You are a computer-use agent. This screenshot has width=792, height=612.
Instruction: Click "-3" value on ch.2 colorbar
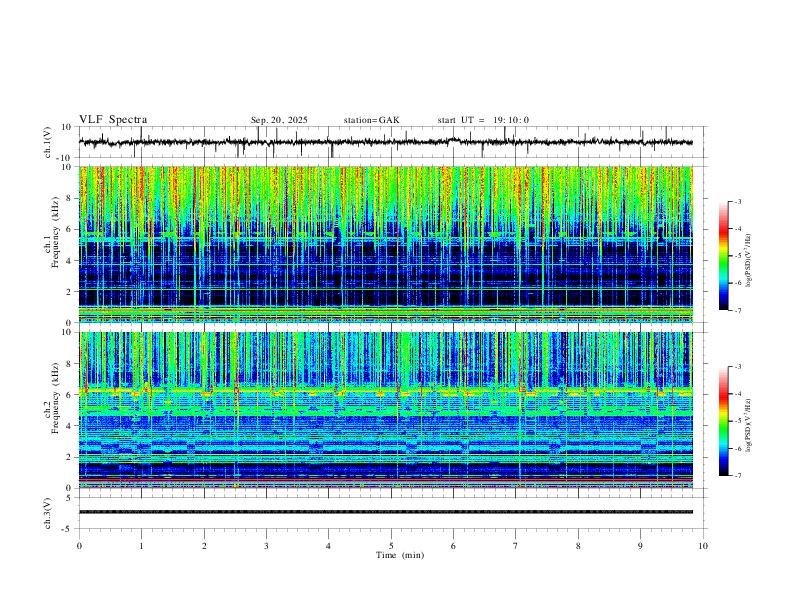[x=738, y=367]
